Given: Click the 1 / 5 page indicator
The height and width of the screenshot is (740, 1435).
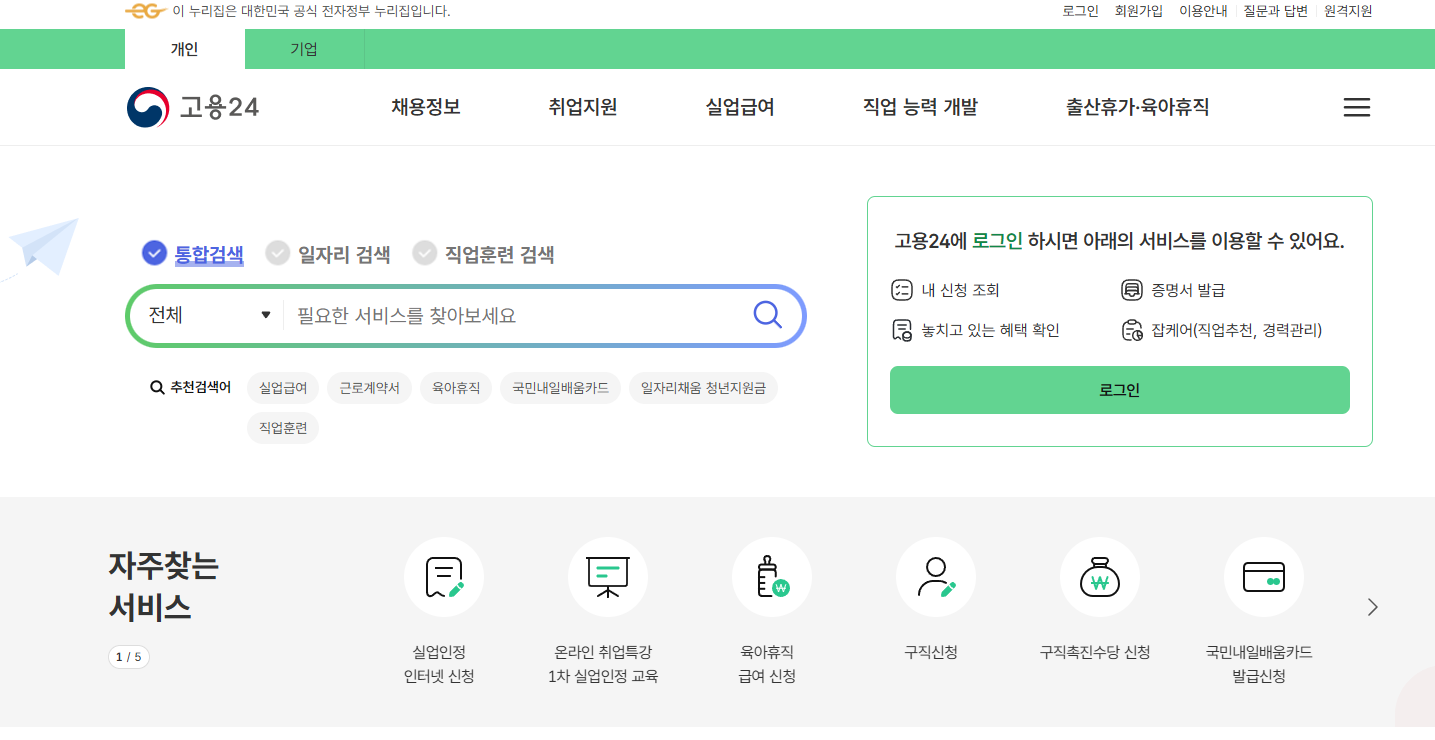Looking at the screenshot, I should click(x=129, y=657).
